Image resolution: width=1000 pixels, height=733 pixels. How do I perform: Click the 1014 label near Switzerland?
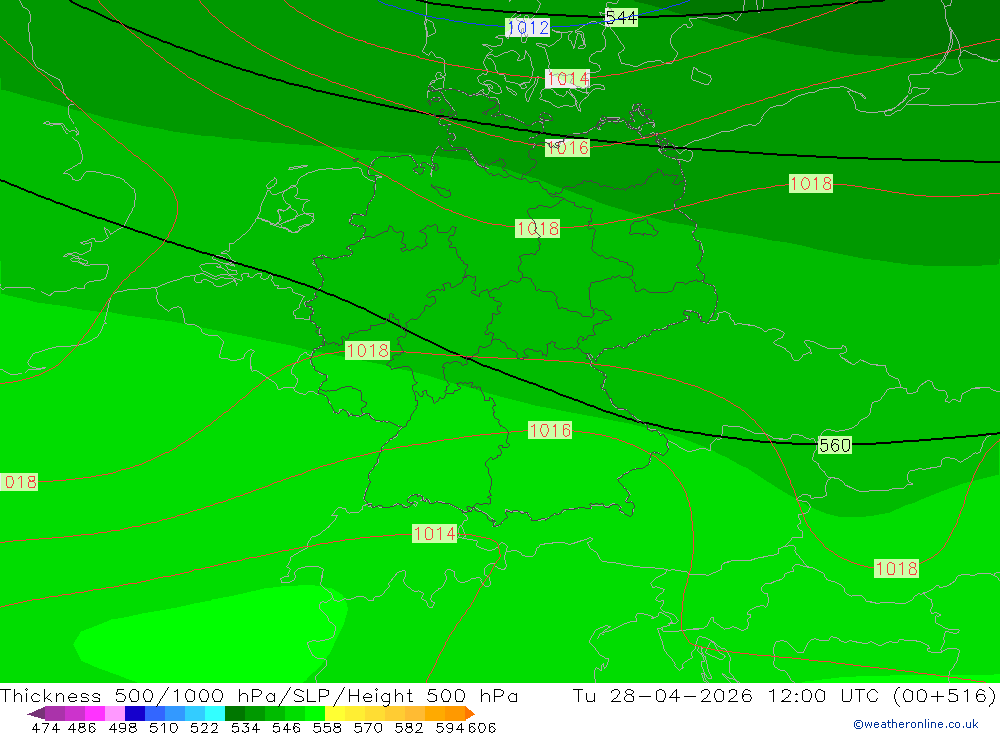[x=434, y=533]
